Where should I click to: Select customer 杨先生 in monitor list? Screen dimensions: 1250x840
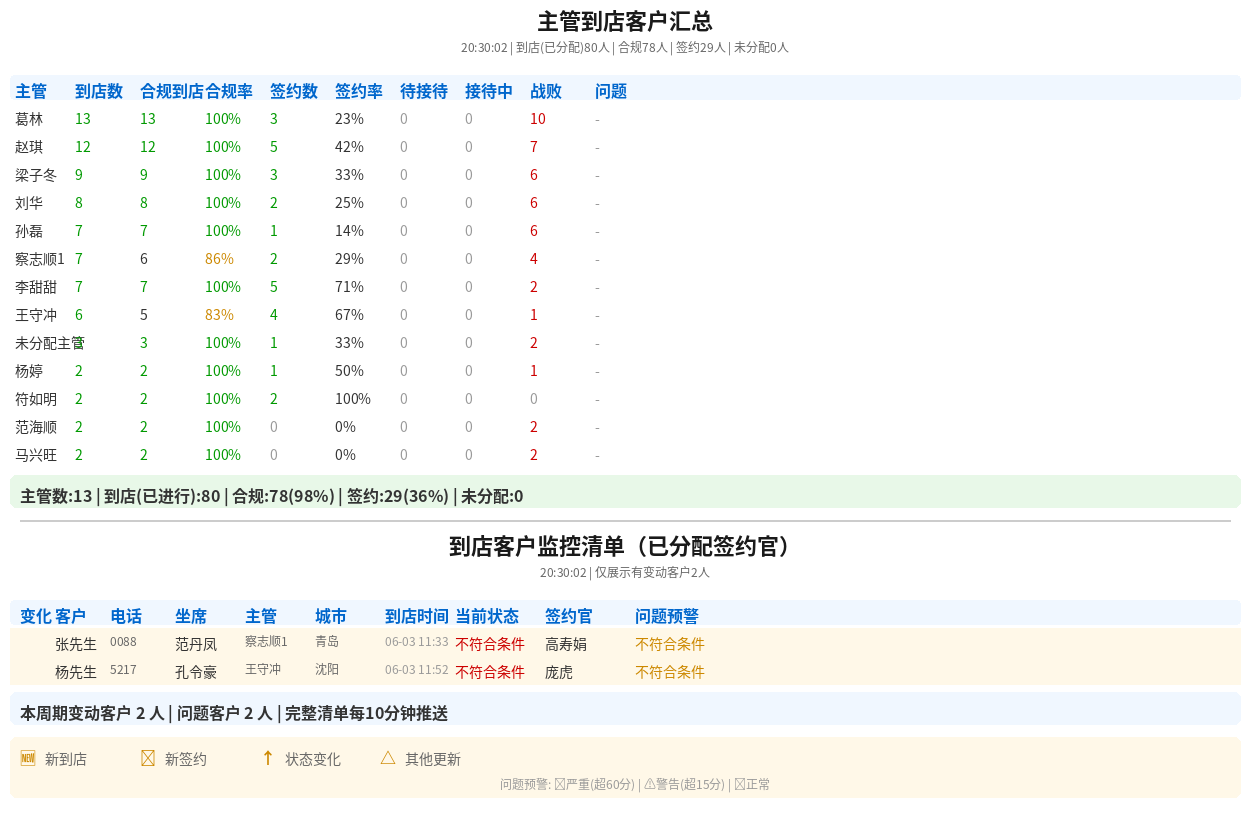(76, 672)
